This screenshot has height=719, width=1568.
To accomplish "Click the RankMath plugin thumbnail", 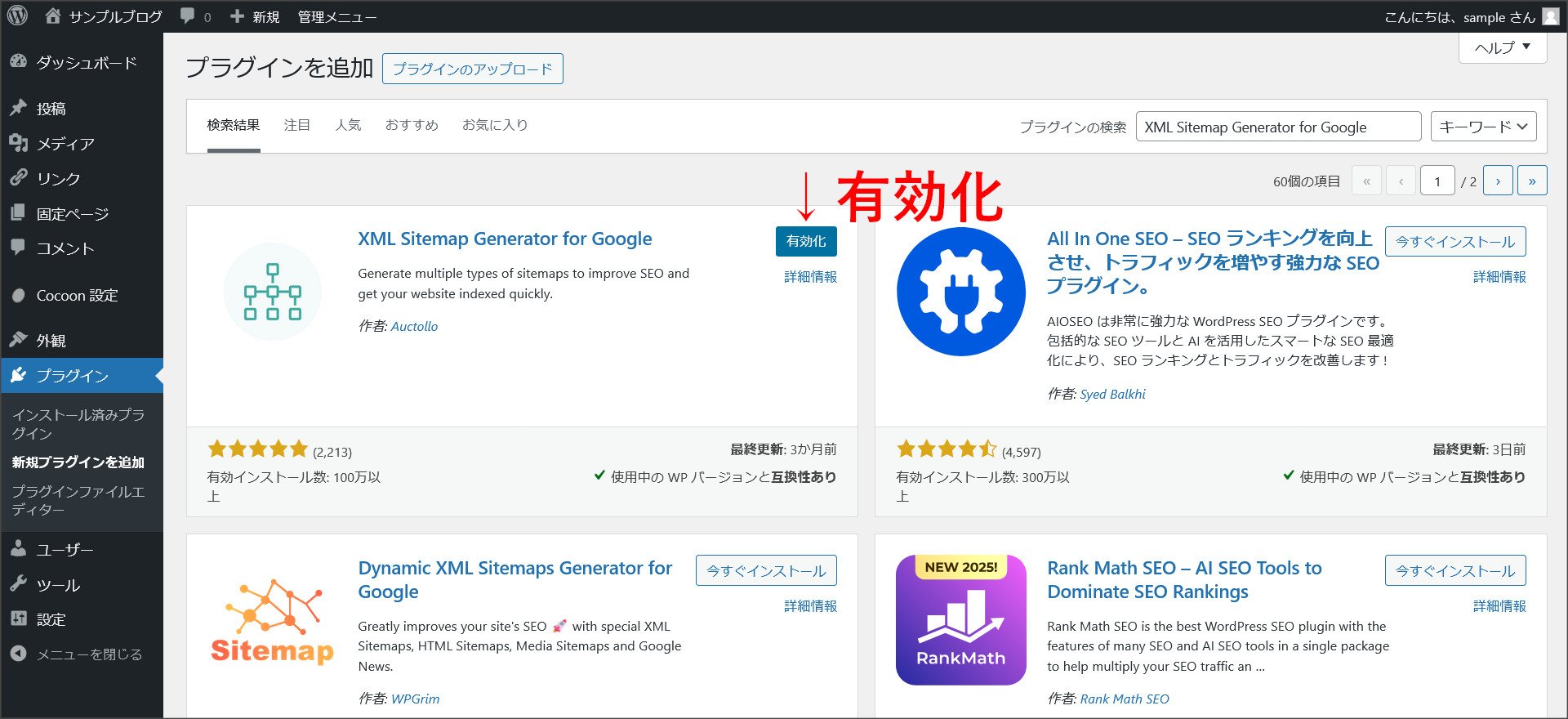I will (x=961, y=620).
